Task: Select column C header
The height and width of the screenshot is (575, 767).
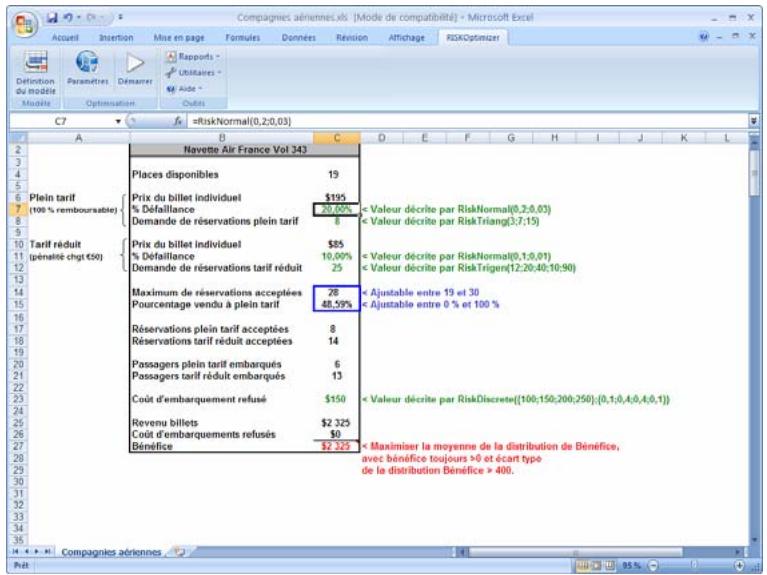Action: (x=337, y=138)
